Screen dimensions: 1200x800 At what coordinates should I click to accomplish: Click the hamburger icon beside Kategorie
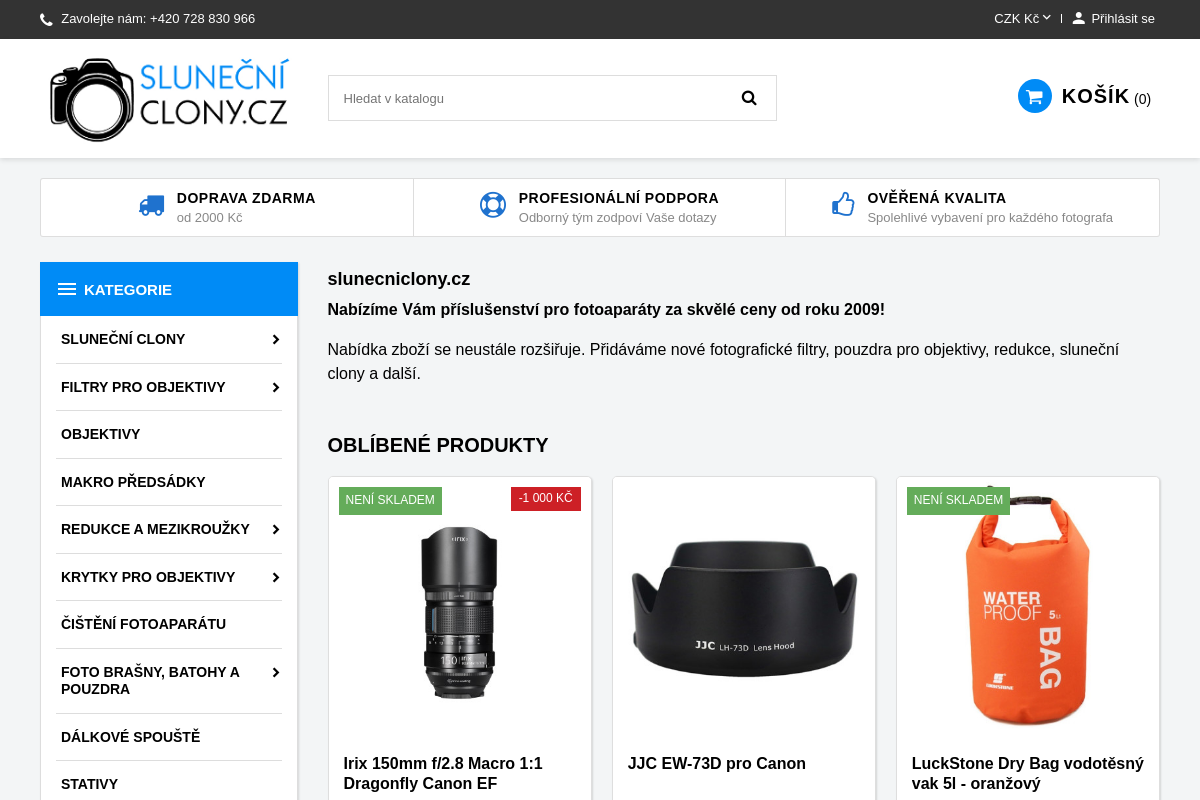67,289
